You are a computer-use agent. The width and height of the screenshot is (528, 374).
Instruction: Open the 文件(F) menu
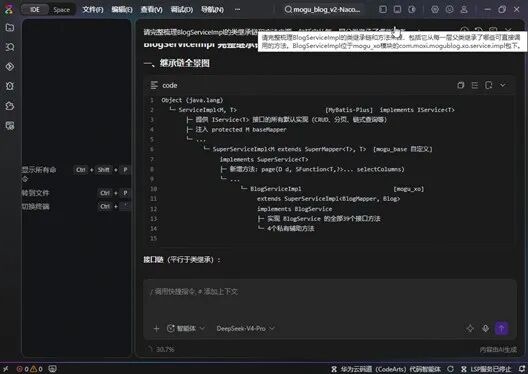pos(93,10)
